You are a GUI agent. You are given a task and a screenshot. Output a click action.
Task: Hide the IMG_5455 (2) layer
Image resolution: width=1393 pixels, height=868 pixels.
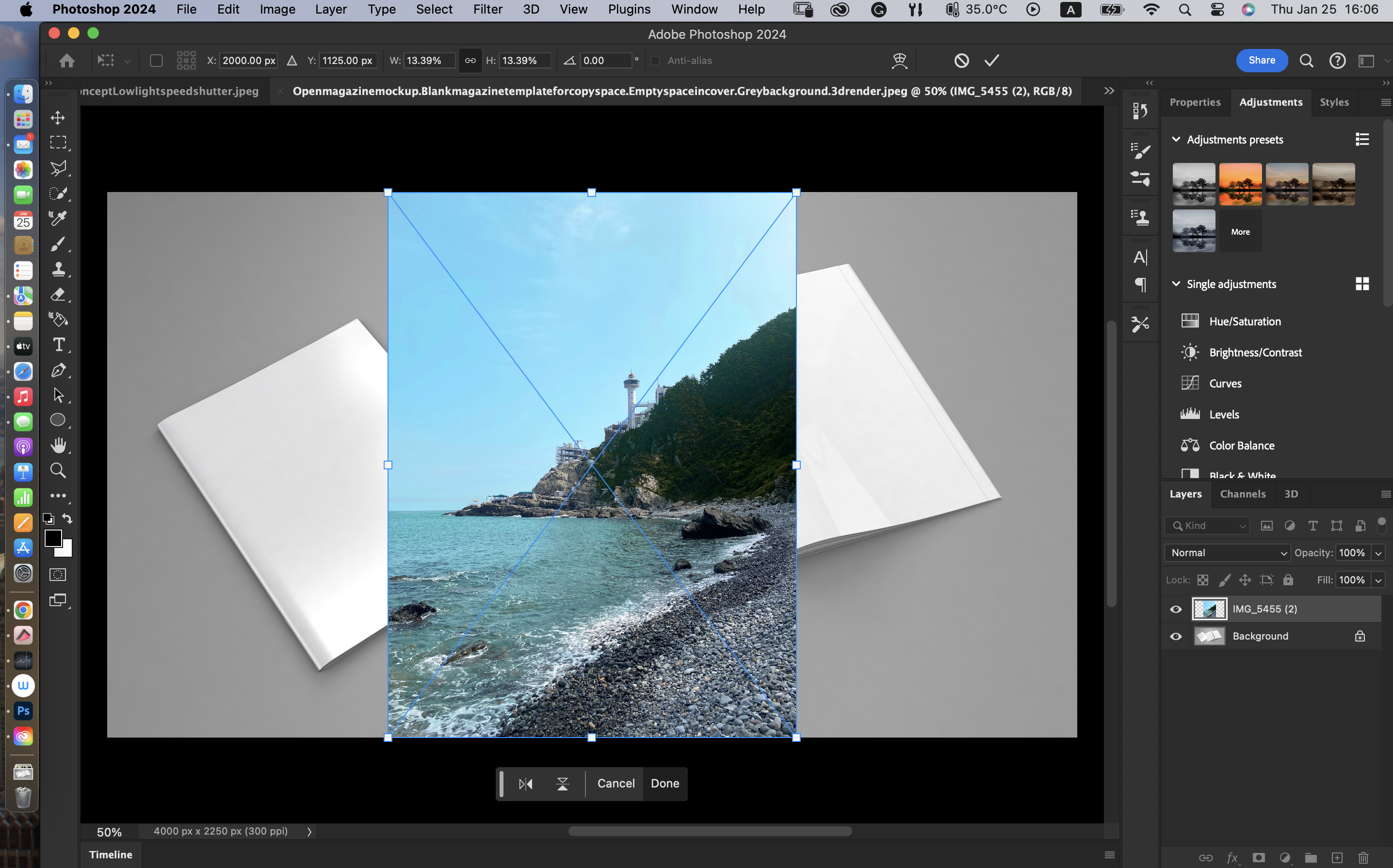pos(1175,609)
